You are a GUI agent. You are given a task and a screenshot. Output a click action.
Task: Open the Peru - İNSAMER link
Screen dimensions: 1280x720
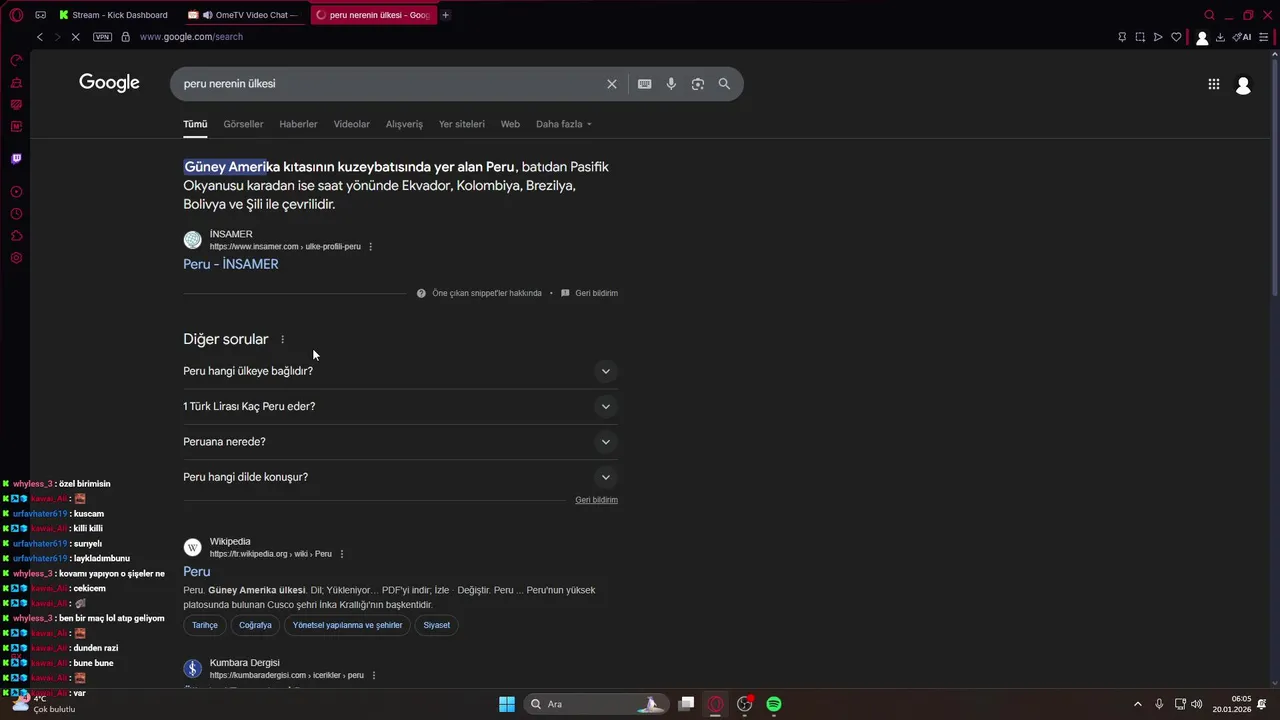[231, 264]
